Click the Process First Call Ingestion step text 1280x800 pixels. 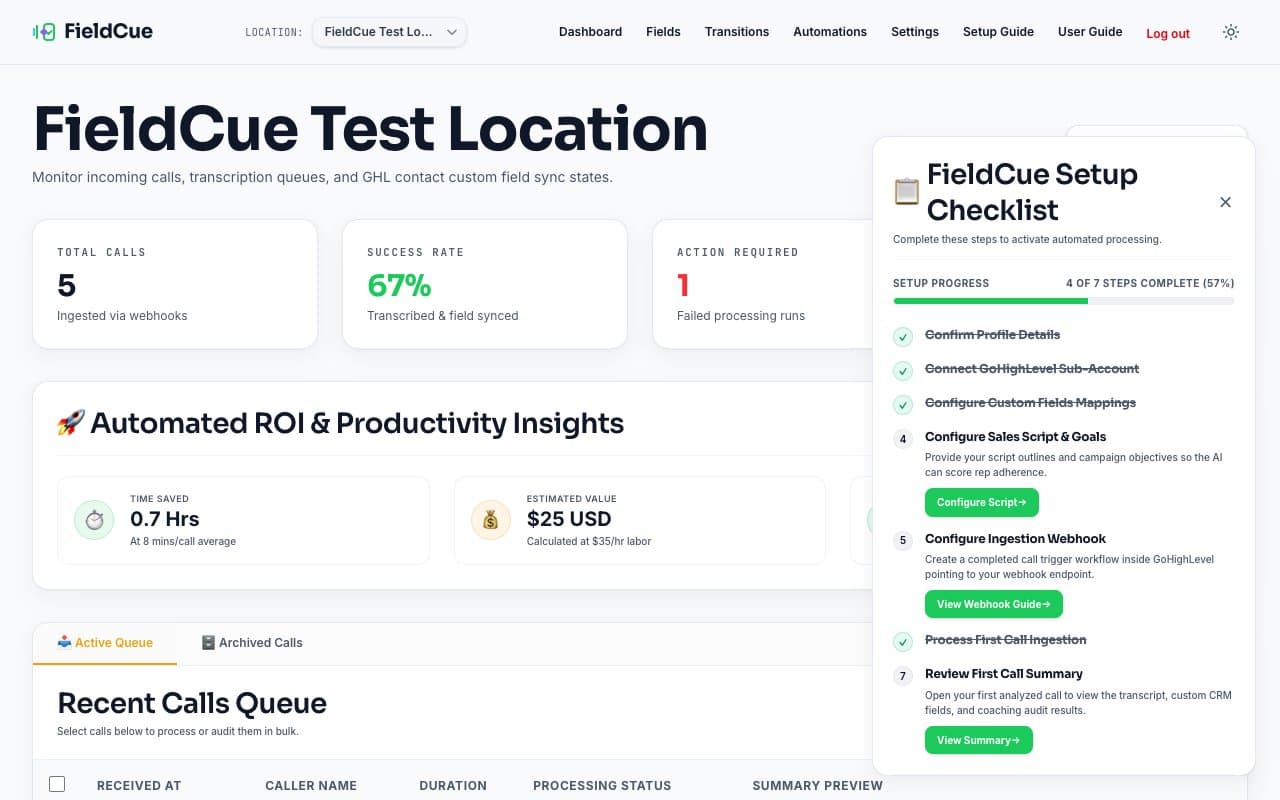point(1005,640)
